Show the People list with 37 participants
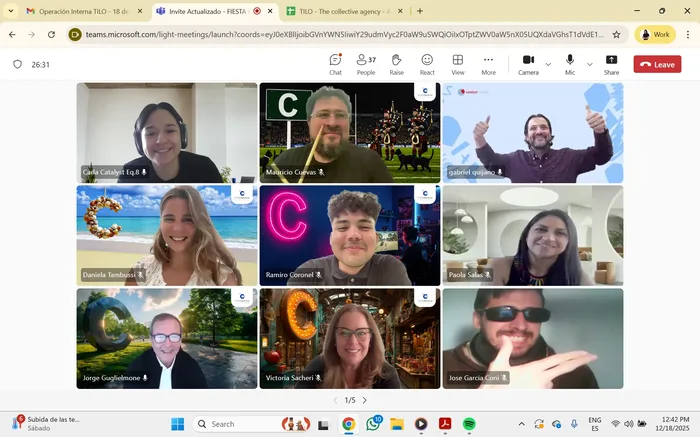Image resolution: width=700 pixels, height=437 pixels. click(366, 64)
